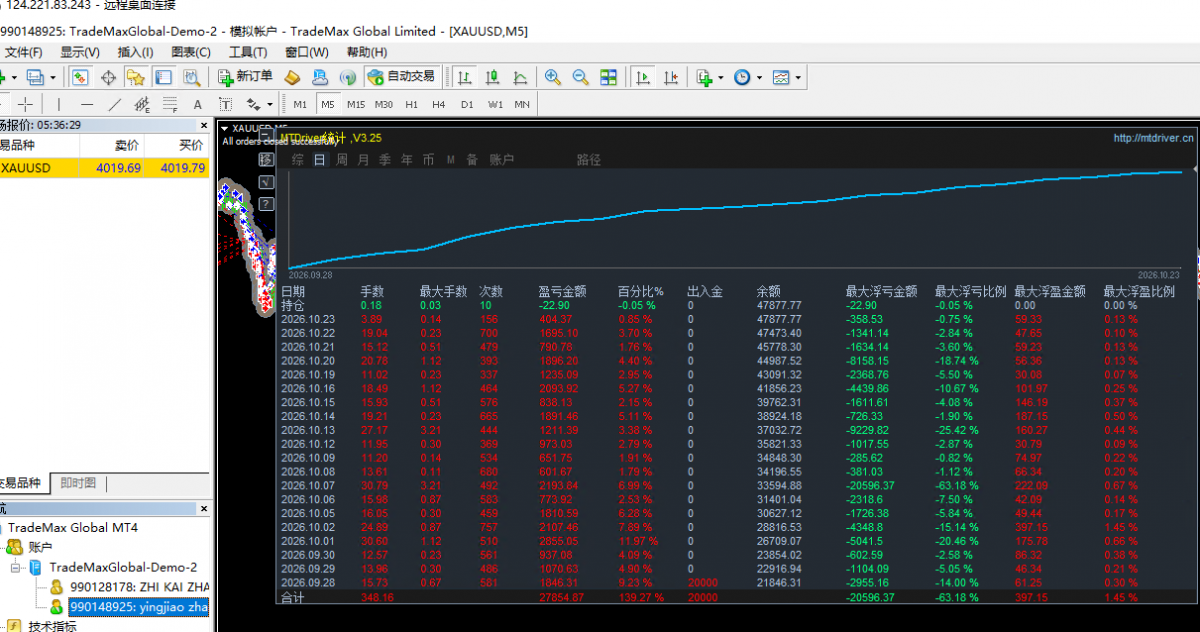This screenshot has width=1200, height=632.
Task: Open the 图表(C) menu
Action: 191,52
